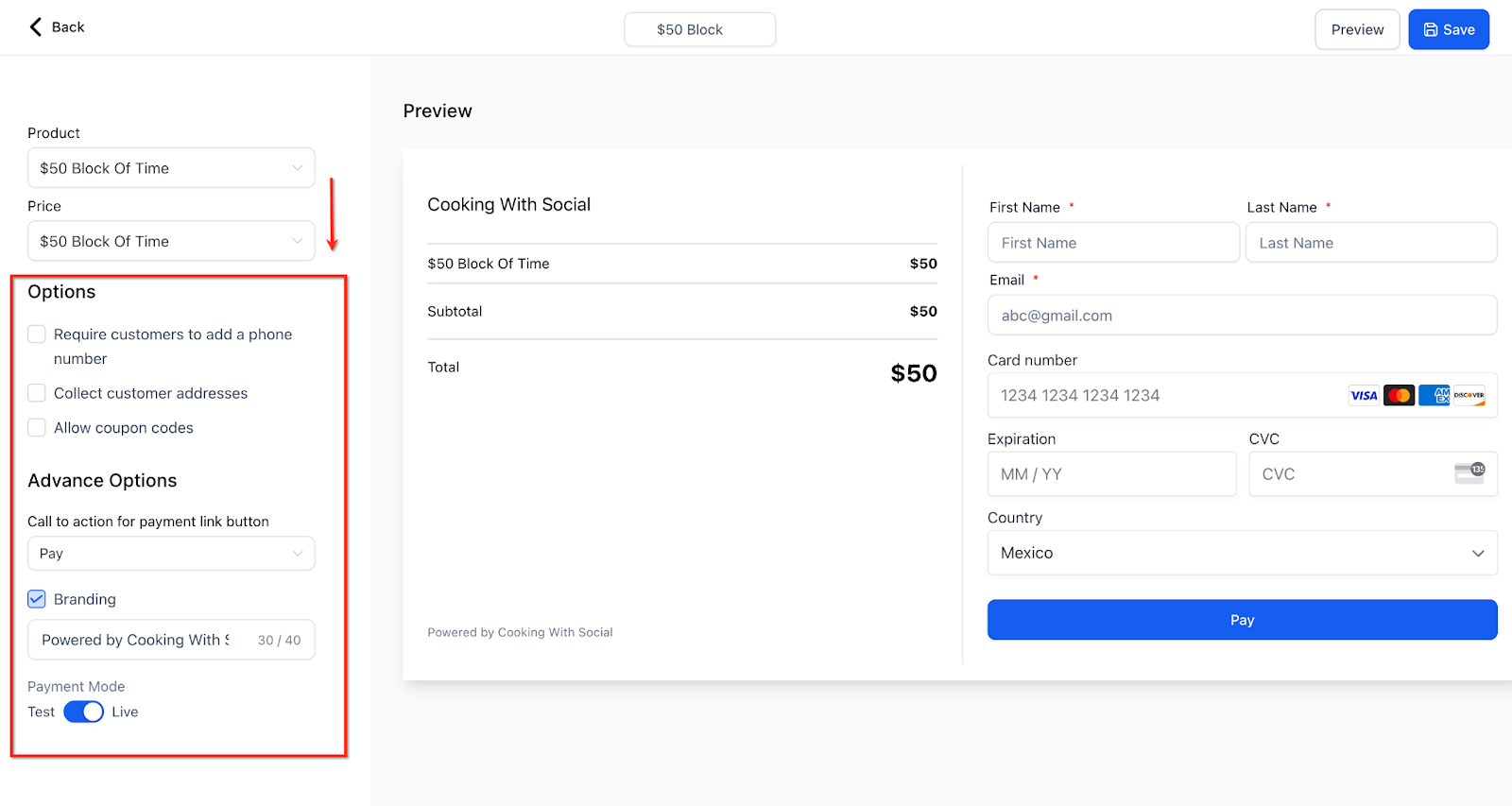Click the Back arrow icon

tap(36, 26)
